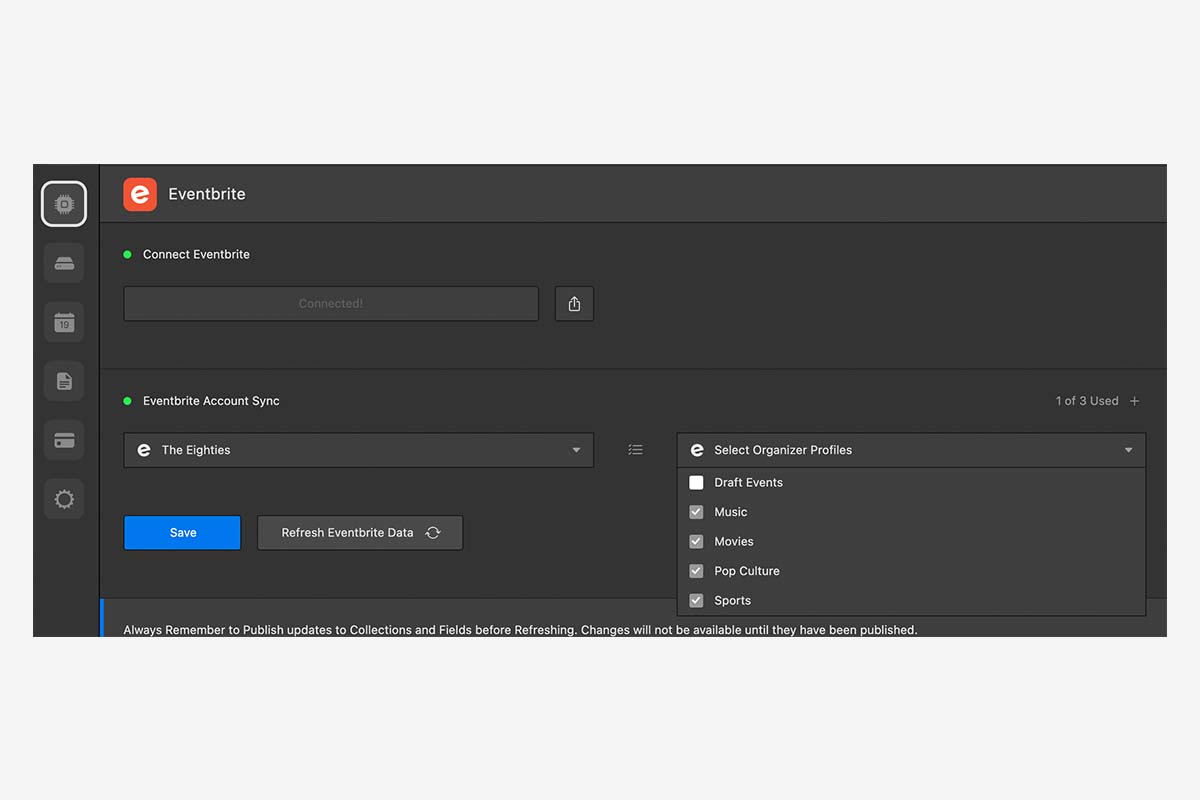Uncheck the Pop Culture checkbox
The height and width of the screenshot is (800, 1200).
point(697,571)
